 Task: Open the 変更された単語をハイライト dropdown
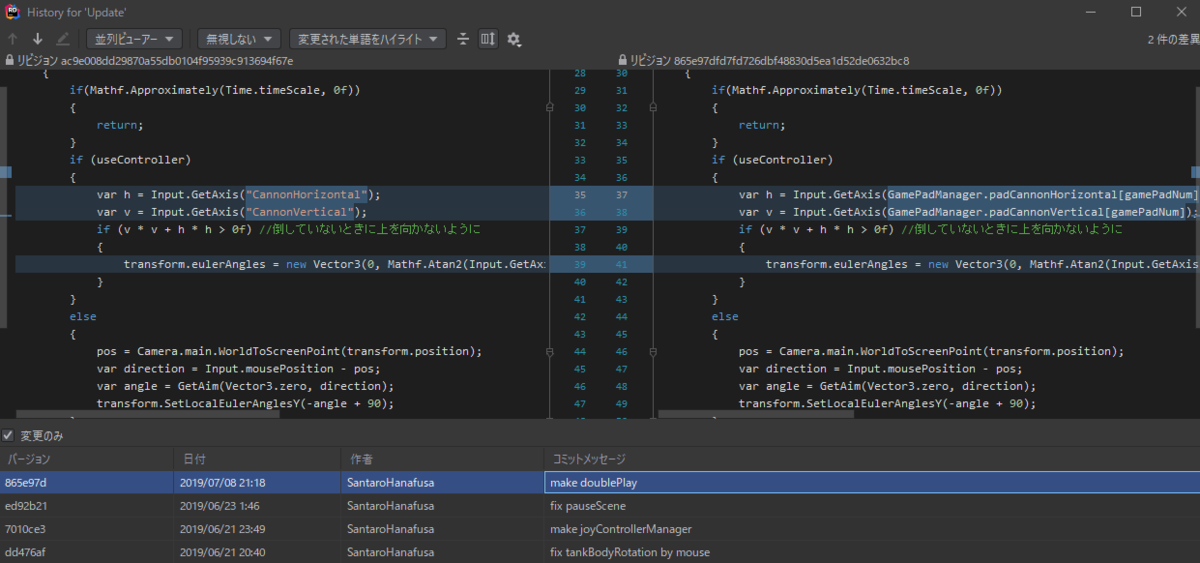[367, 39]
